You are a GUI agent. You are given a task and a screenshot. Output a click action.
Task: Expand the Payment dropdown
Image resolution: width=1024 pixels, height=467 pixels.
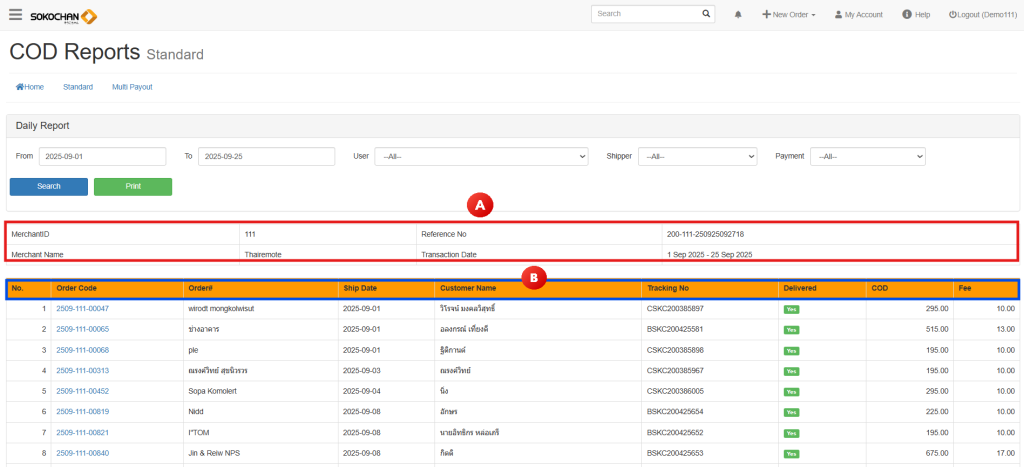[867, 157]
